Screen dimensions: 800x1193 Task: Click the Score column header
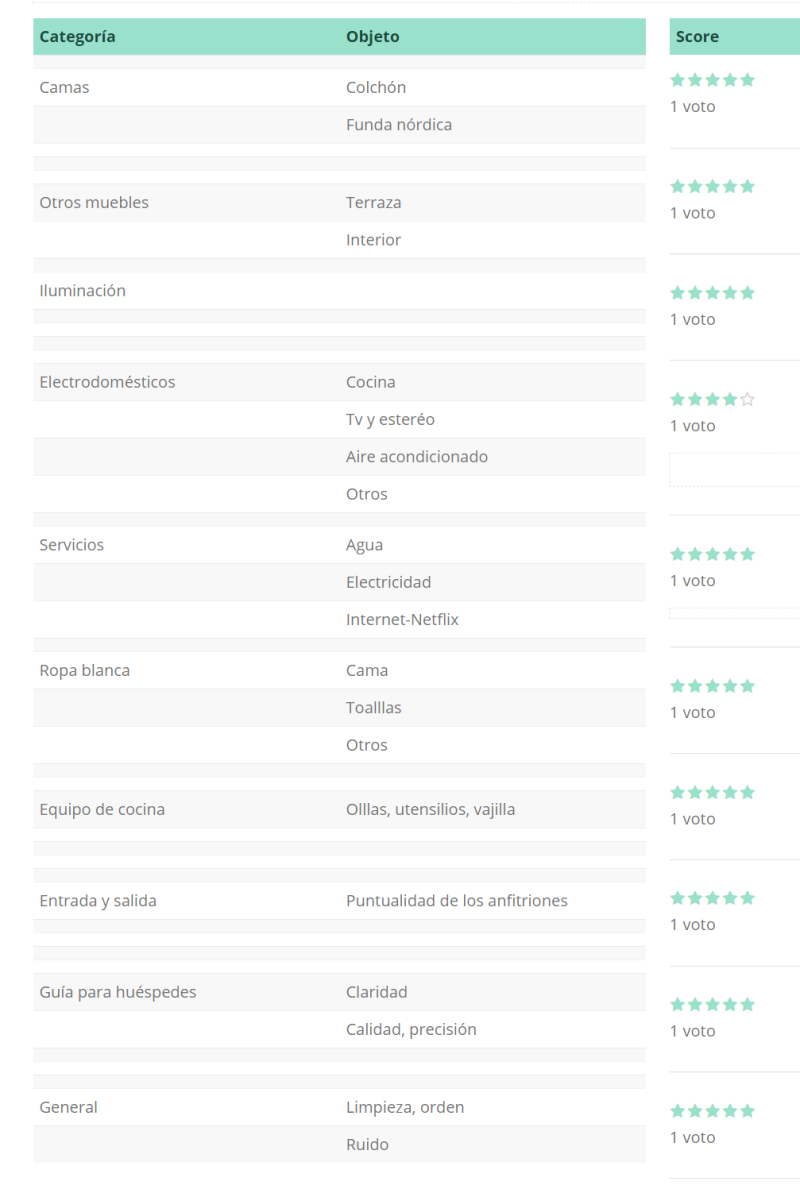(x=697, y=37)
